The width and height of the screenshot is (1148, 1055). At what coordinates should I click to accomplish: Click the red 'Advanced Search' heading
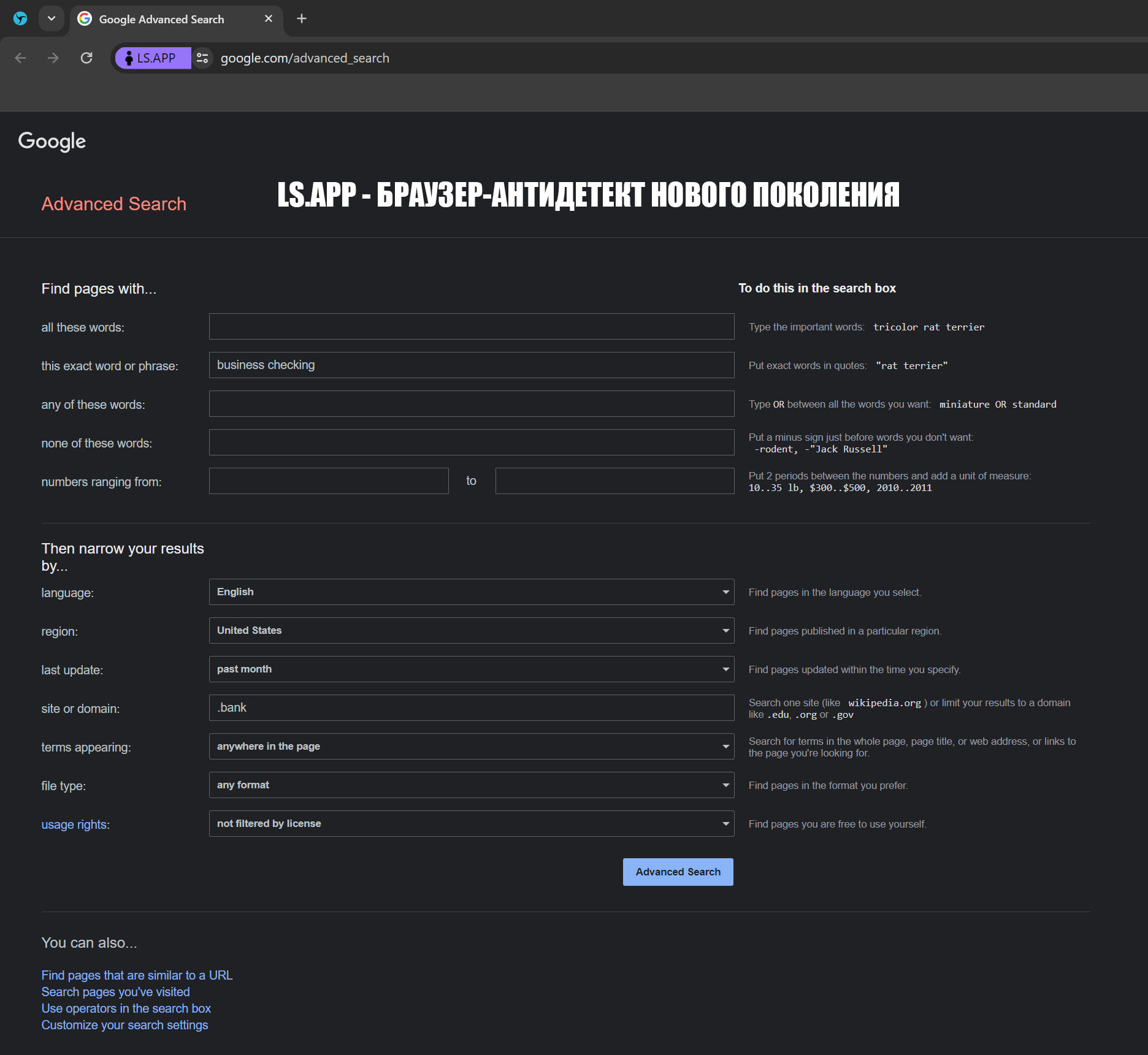pyautogui.click(x=113, y=204)
